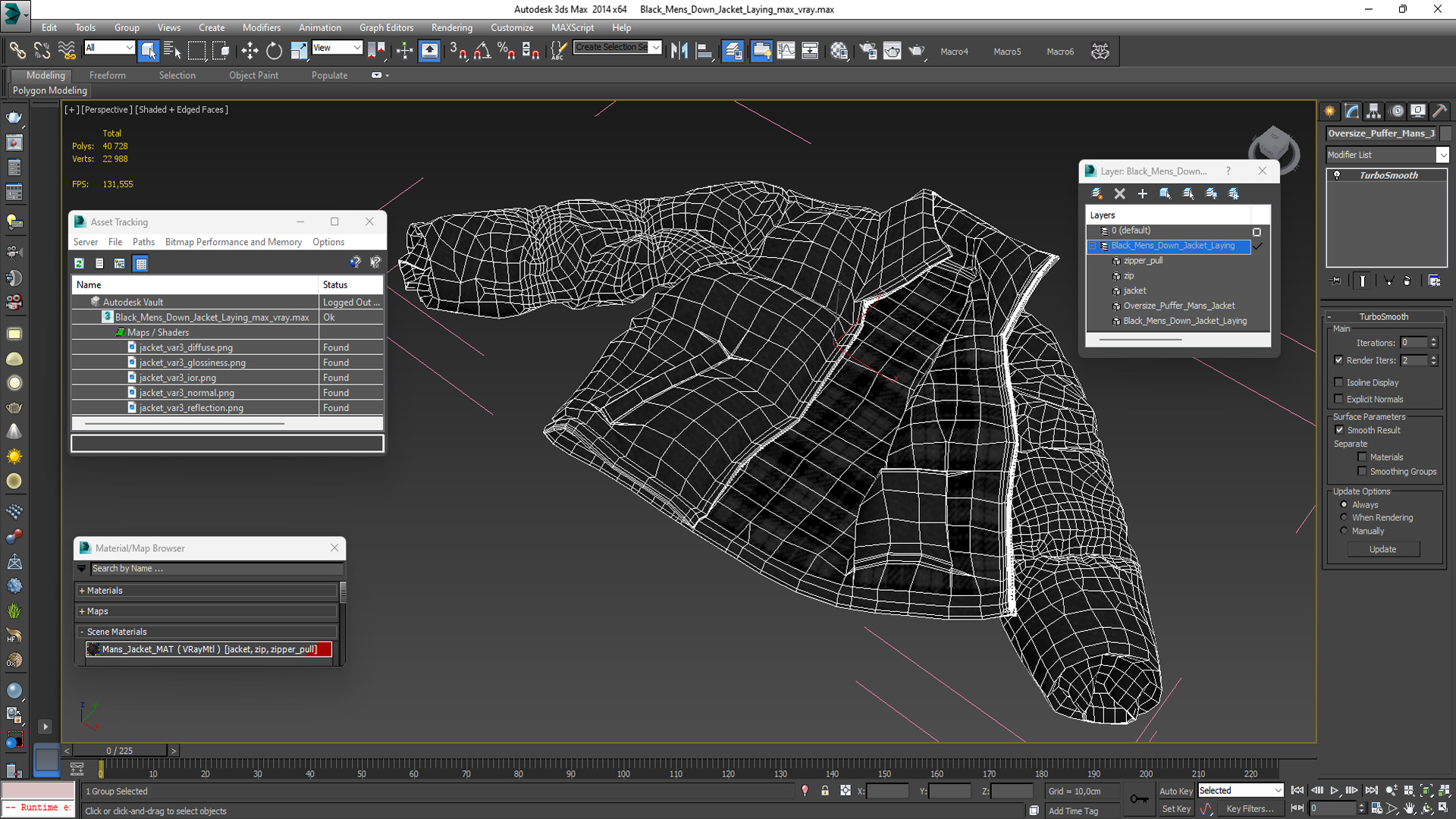
Task: Click the Set Key key icon
Action: point(1139,799)
